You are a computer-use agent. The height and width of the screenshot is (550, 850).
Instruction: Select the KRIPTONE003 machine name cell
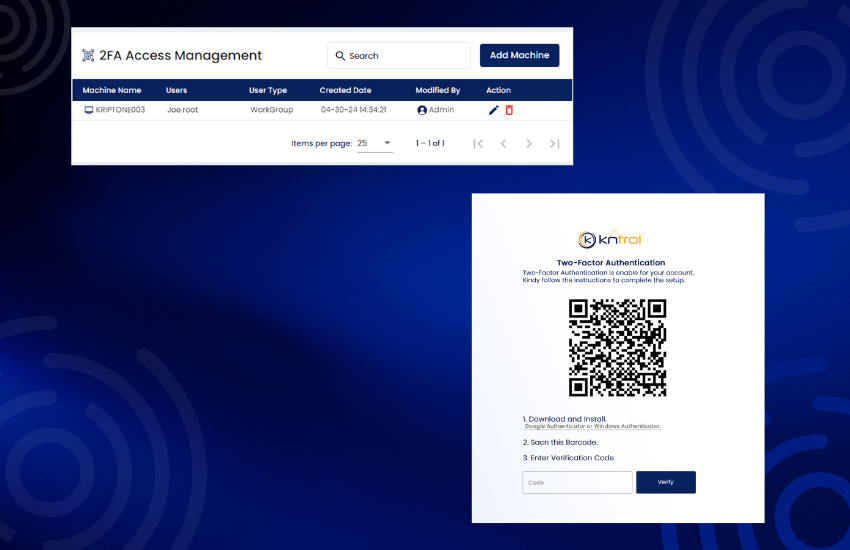point(120,110)
